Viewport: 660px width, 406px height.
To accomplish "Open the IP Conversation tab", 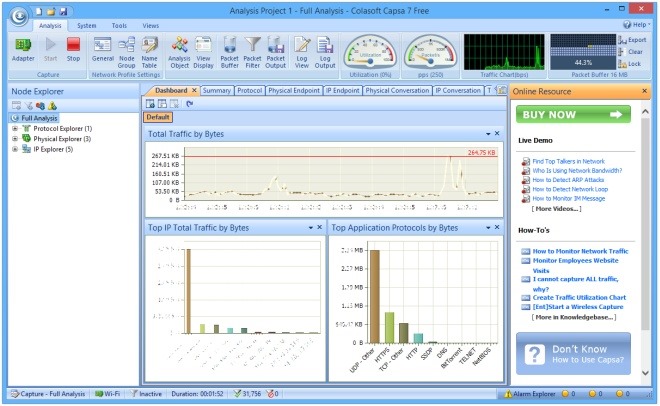I will [x=458, y=90].
